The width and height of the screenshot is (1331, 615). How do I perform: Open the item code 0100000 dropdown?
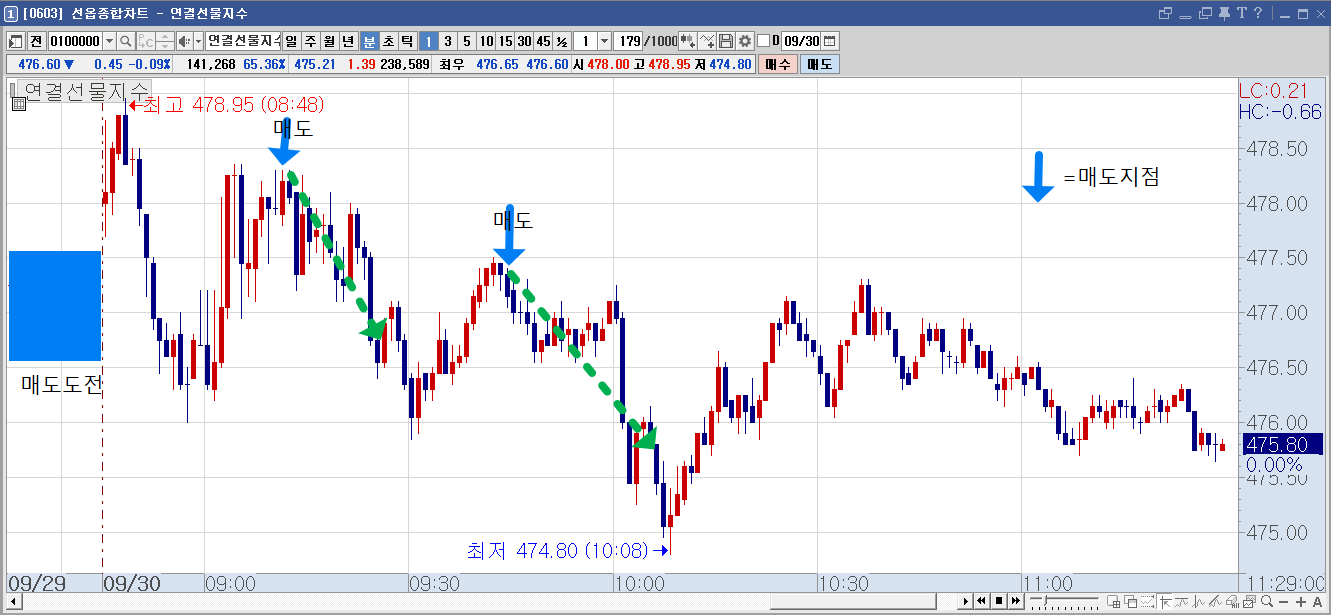(x=108, y=41)
